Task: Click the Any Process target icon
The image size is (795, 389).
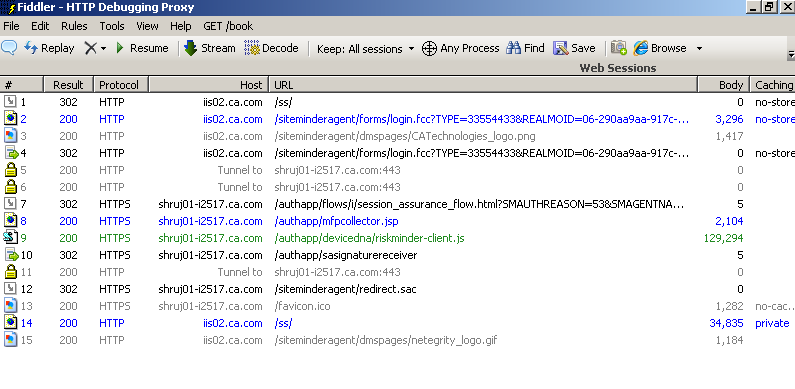Action: point(429,48)
